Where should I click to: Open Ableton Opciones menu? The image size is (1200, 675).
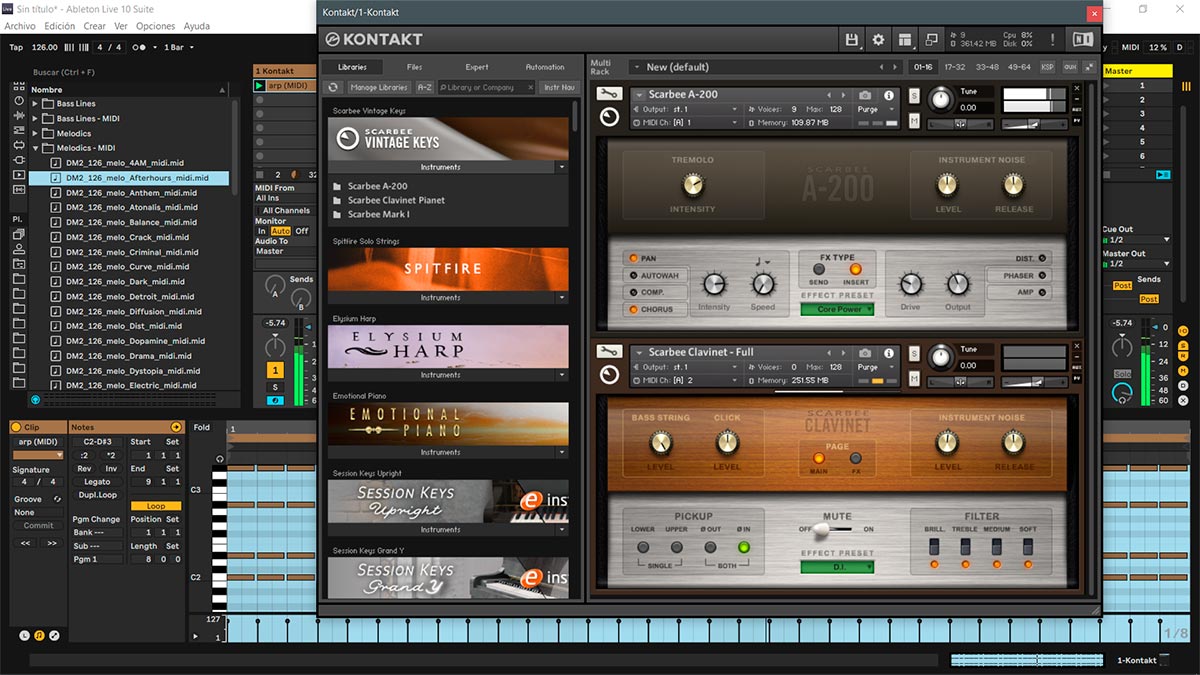(155, 26)
